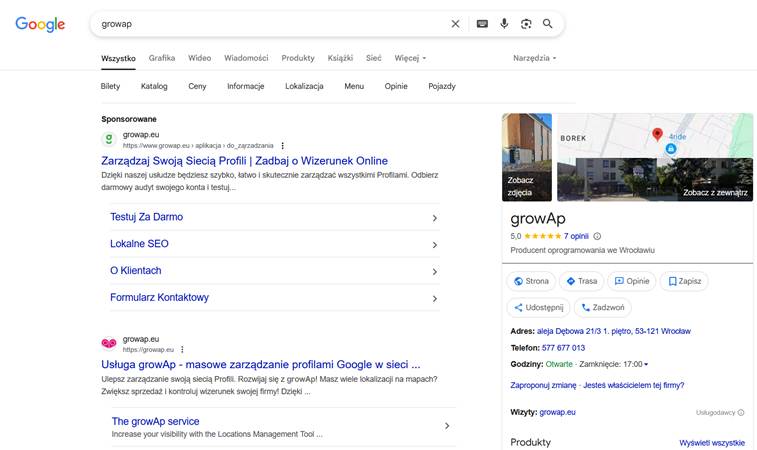The width and height of the screenshot is (757, 450).
Task: Switch to the Wiadomości tab
Action: (x=246, y=58)
